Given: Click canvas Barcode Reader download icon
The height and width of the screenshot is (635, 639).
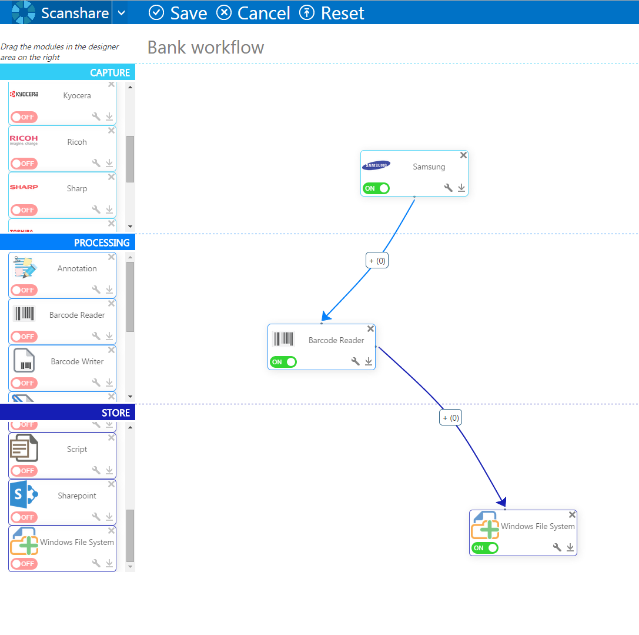Looking at the screenshot, I should click(368, 362).
